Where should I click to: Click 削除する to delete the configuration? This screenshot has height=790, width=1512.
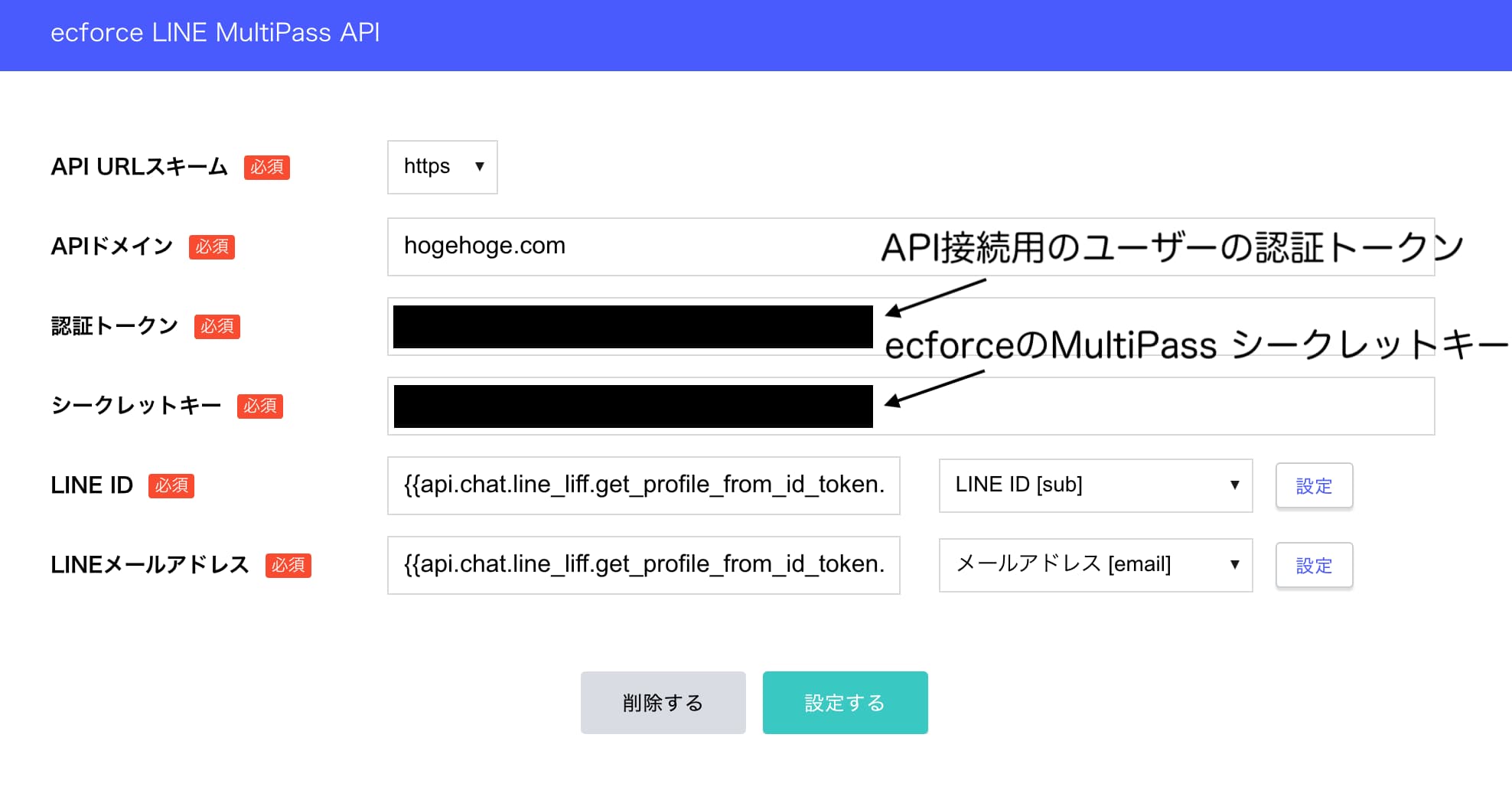coord(663,702)
